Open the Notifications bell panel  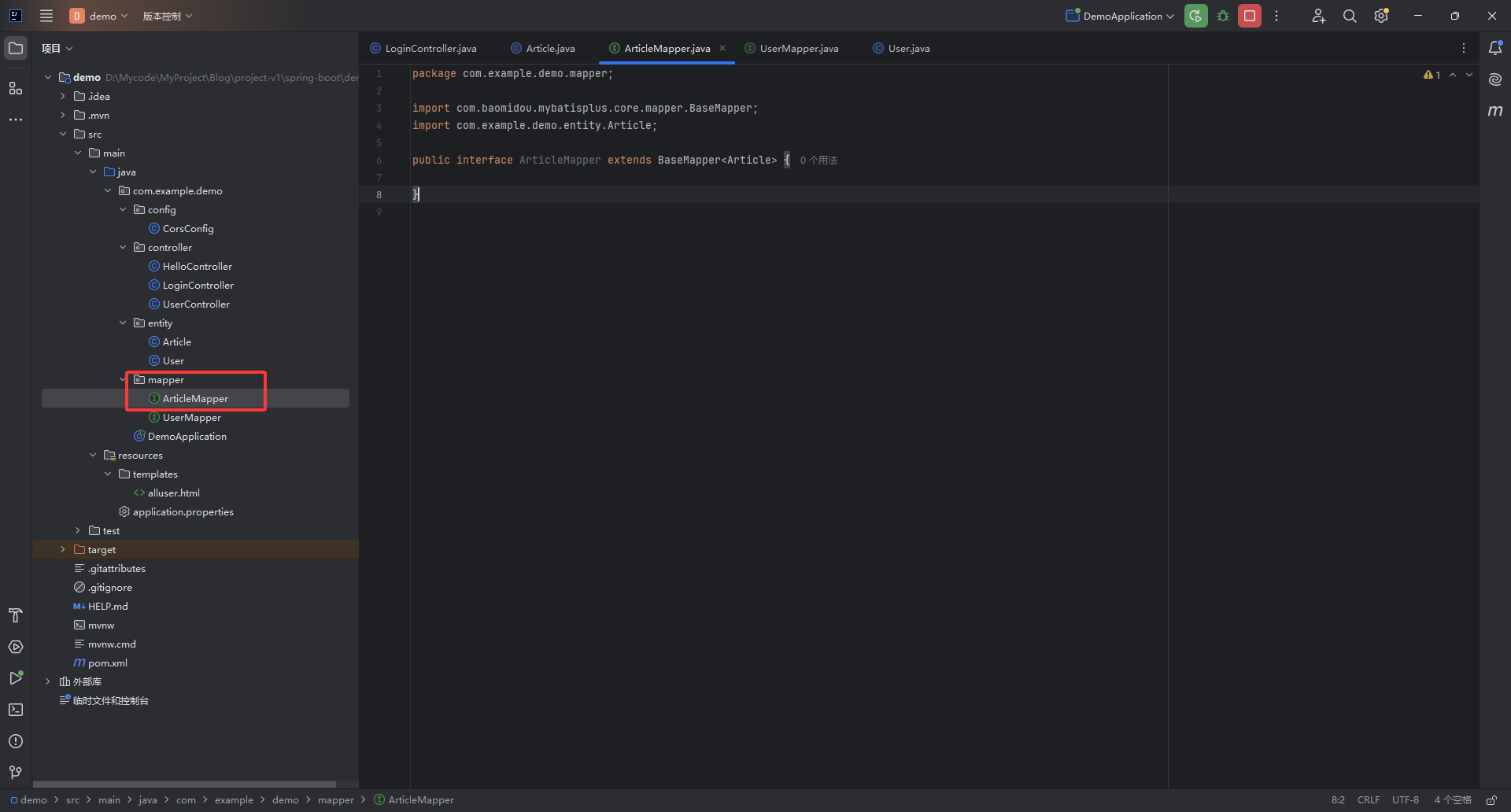click(1495, 48)
